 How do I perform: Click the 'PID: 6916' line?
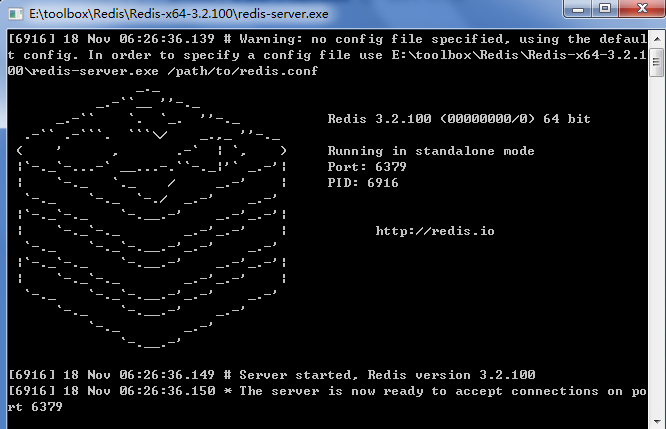(363, 183)
